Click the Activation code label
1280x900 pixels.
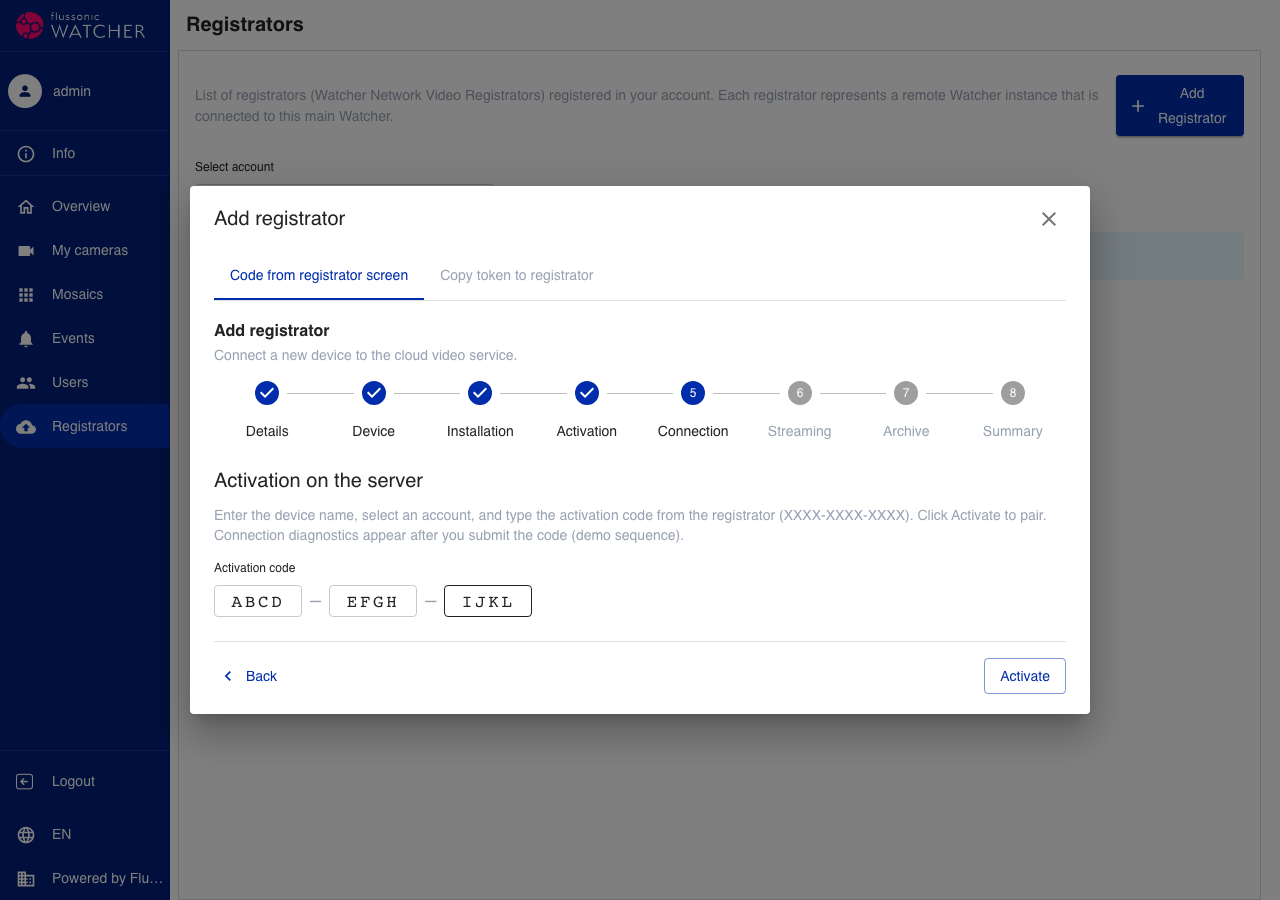(255, 568)
